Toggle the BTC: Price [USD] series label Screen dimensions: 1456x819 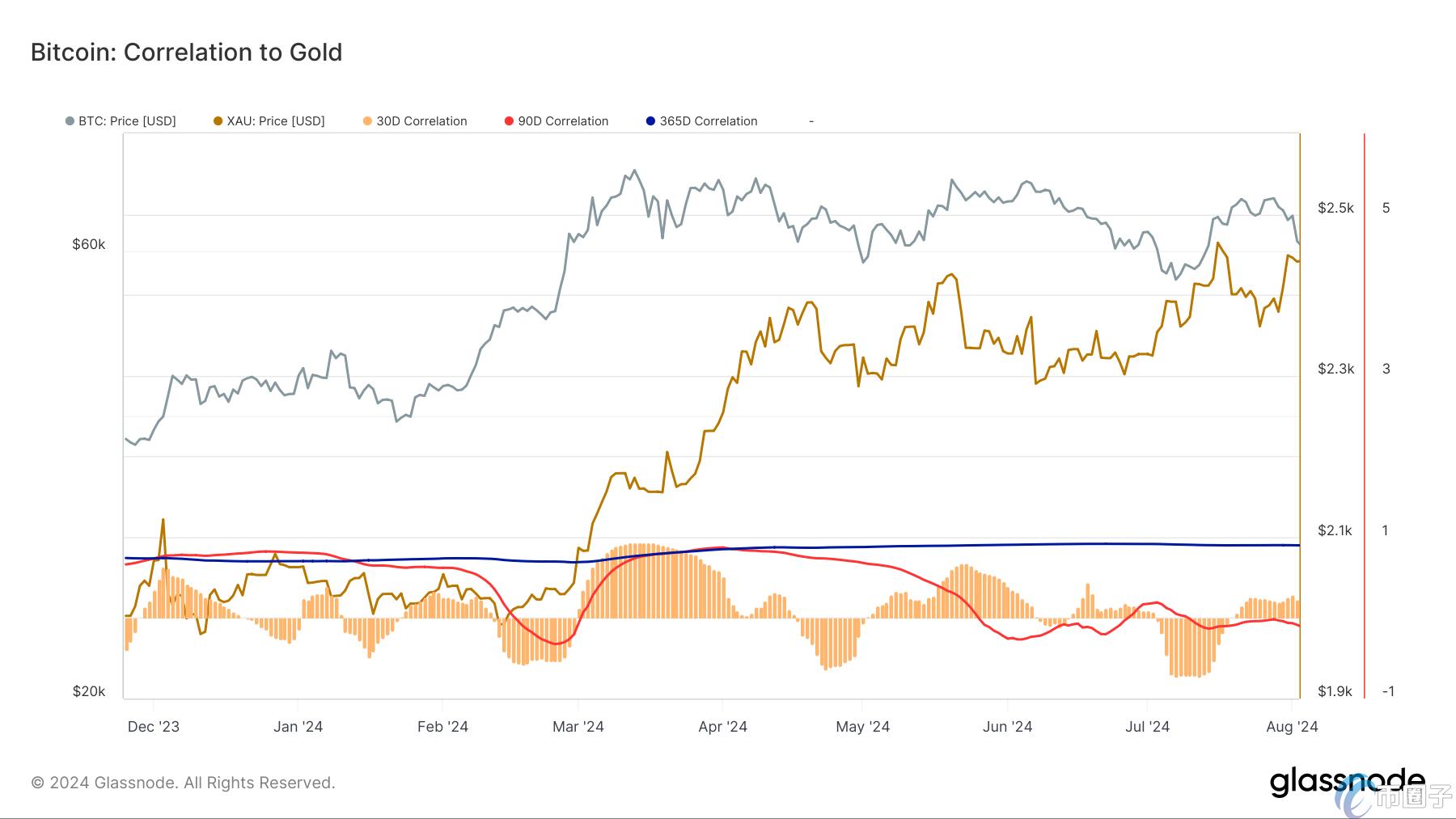coord(127,121)
